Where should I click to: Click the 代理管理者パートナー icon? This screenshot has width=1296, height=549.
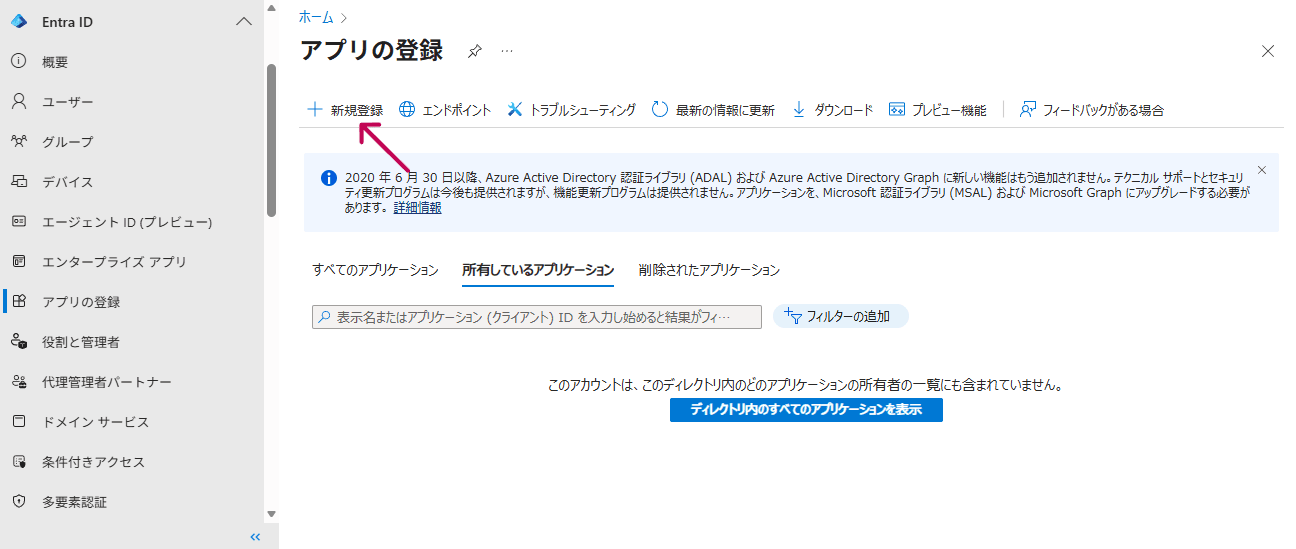(x=19, y=382)
